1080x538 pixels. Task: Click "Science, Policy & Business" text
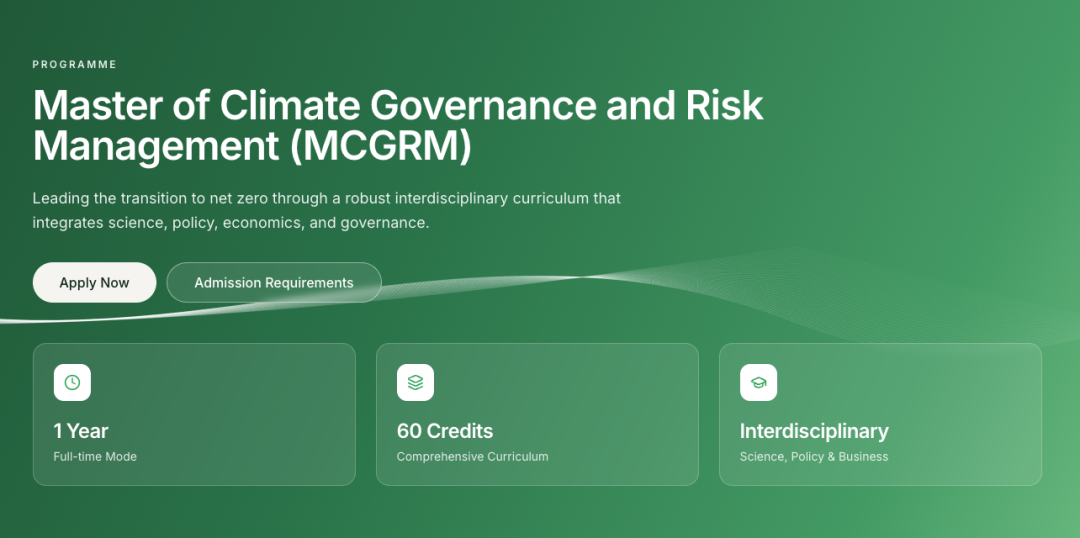[x=814, y=457]
